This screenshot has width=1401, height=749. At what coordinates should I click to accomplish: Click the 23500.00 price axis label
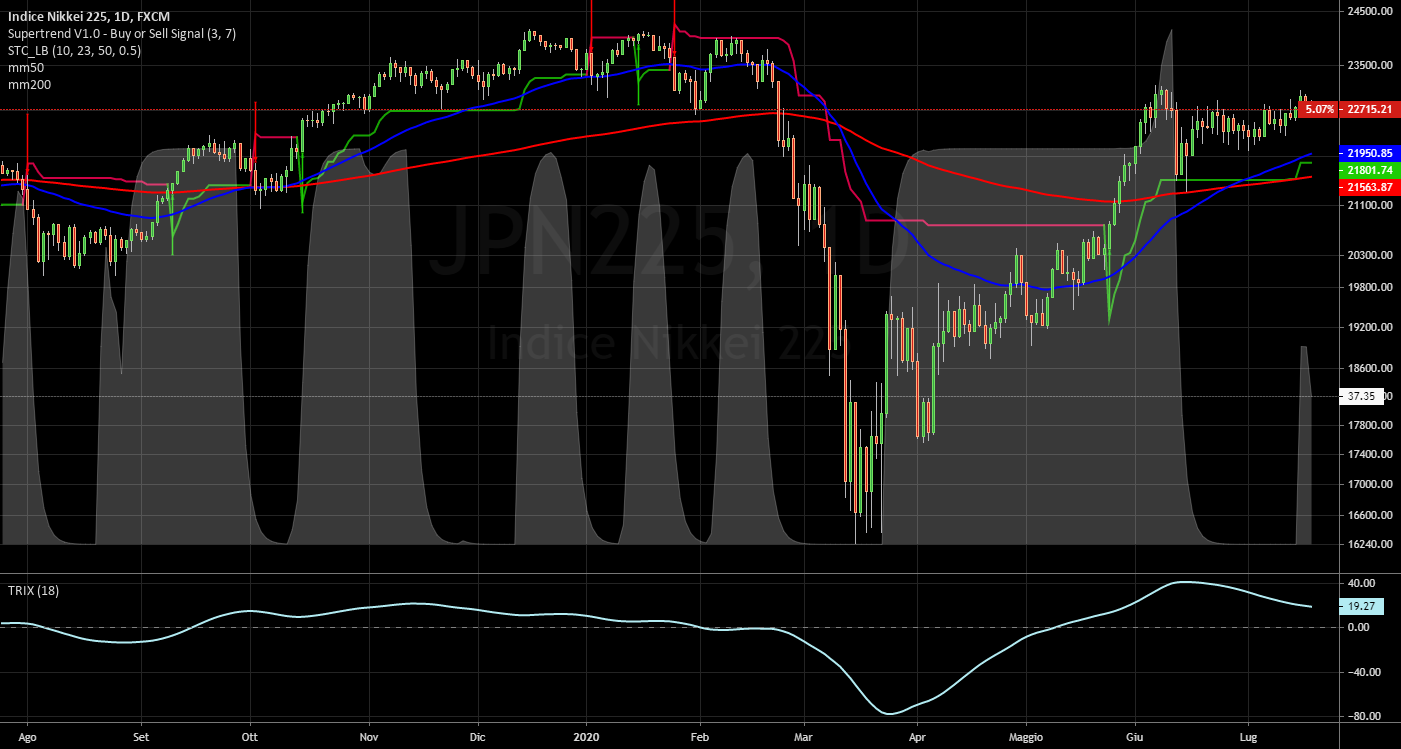pyautogui.click(x=1370, y=65)
